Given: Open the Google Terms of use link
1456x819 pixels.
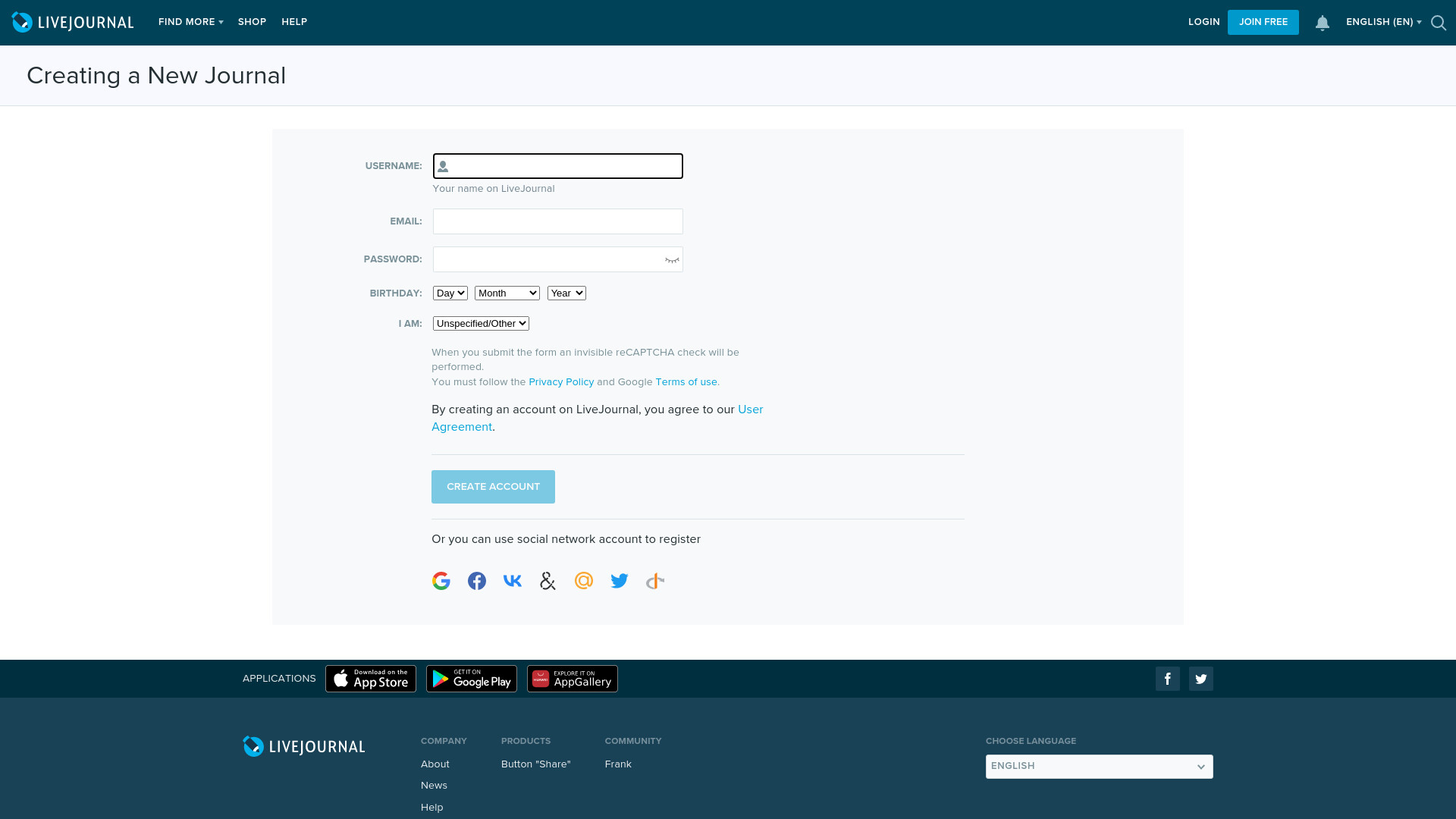Looking at the screenshot, I should coord(686,382).
